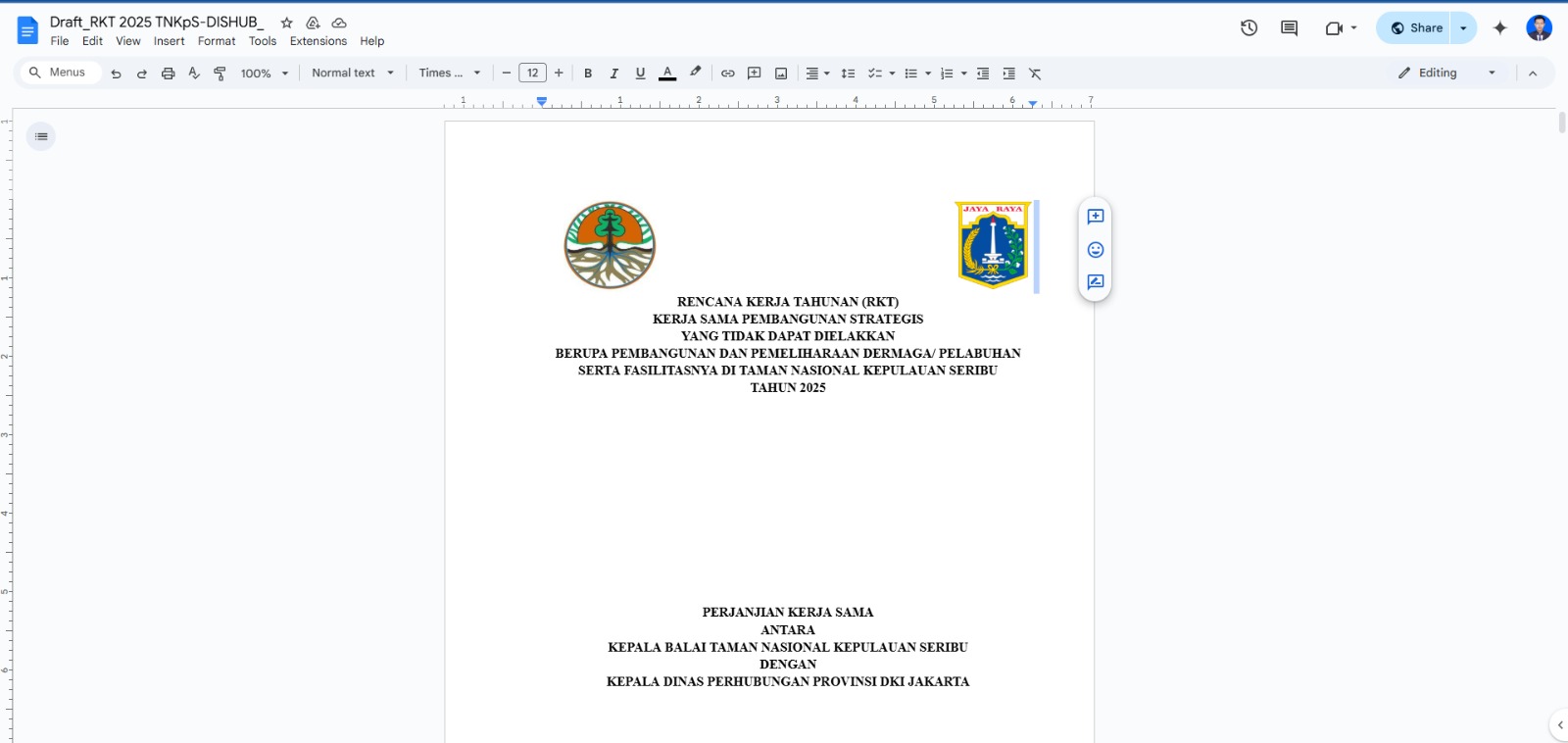
Task: Click the heading RENCANA KERJA TAHUNAN (RKT)
Action: coord(788,302)
